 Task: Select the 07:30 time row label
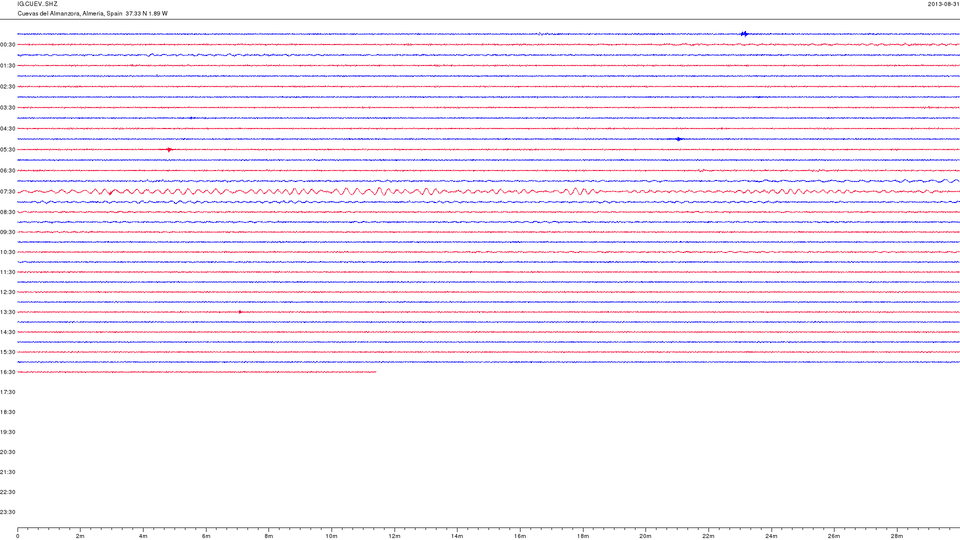[7, 192]
